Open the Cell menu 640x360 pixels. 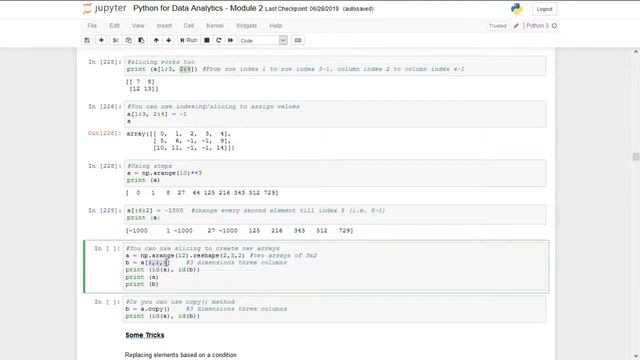(189, 26)
